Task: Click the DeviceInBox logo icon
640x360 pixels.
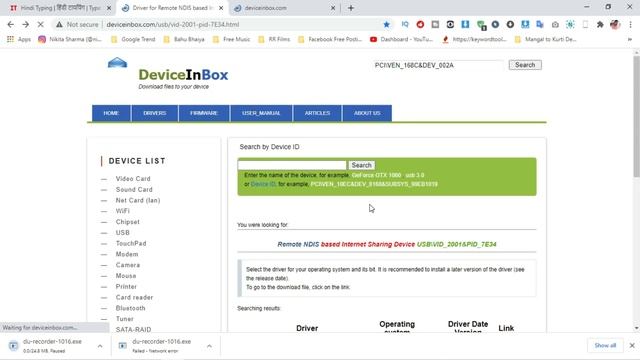Action: 118,62
